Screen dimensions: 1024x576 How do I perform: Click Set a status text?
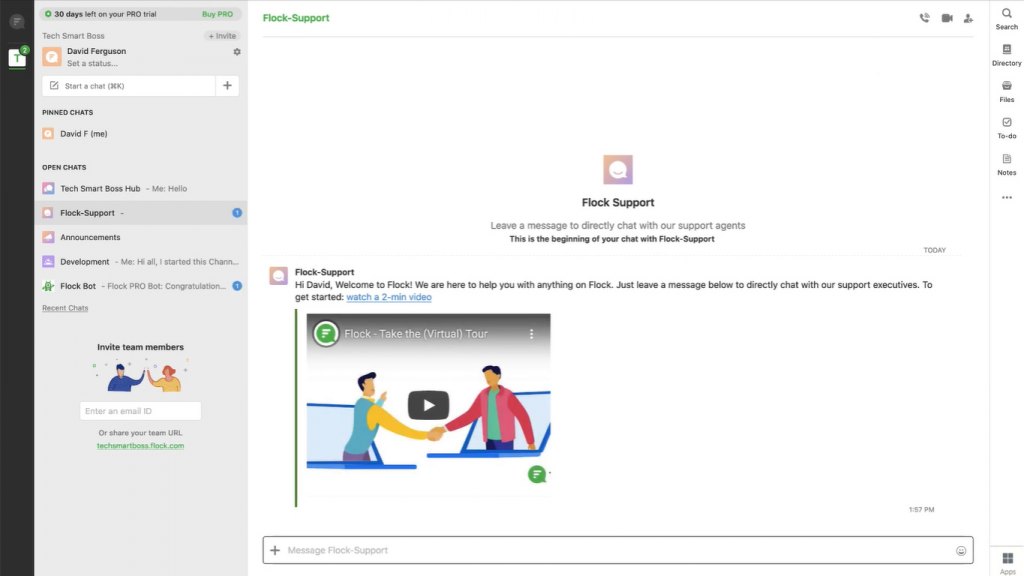point(92,63)
